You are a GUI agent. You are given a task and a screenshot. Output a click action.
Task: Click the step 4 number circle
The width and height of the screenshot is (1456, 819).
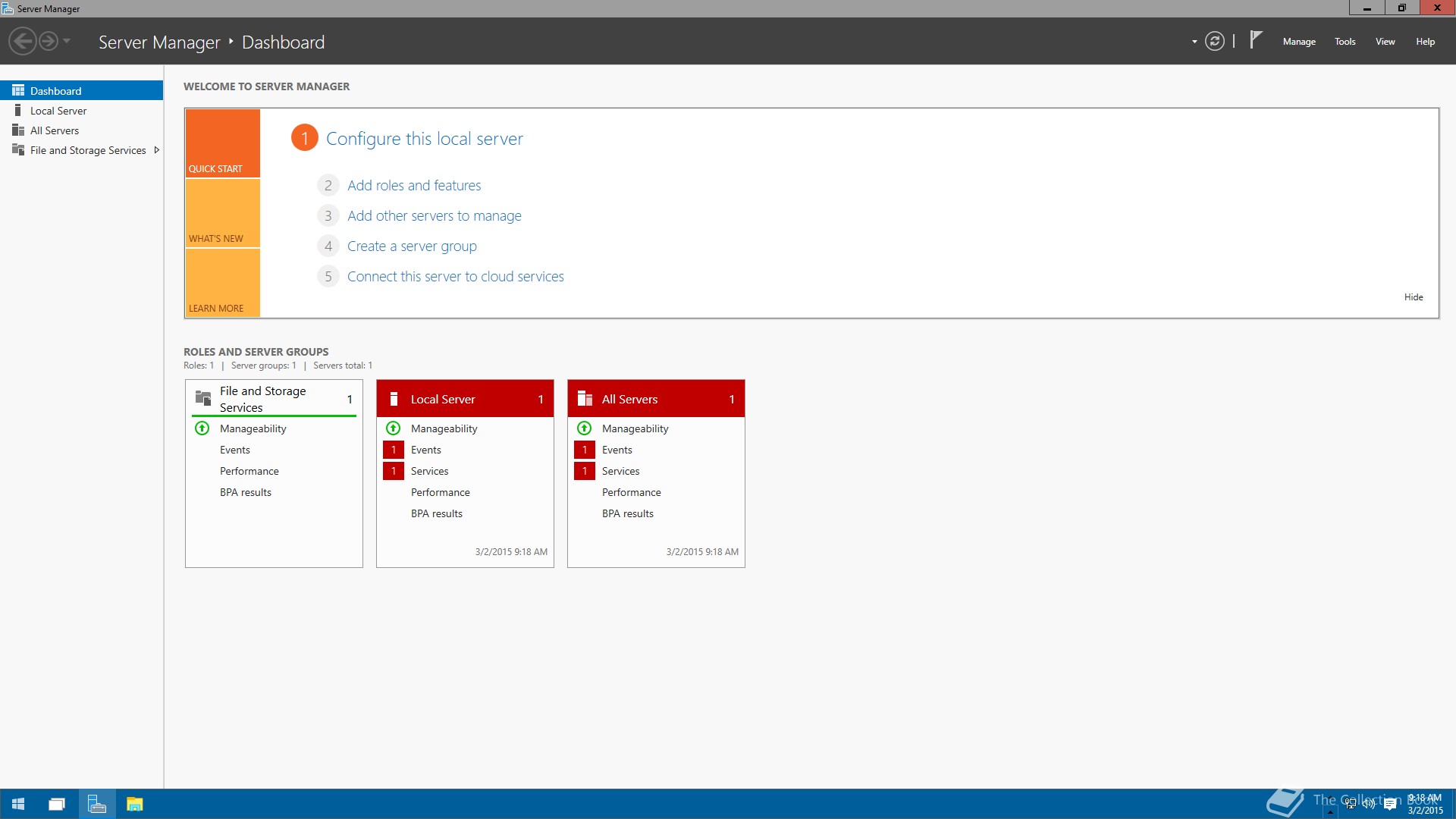(328, 246)
